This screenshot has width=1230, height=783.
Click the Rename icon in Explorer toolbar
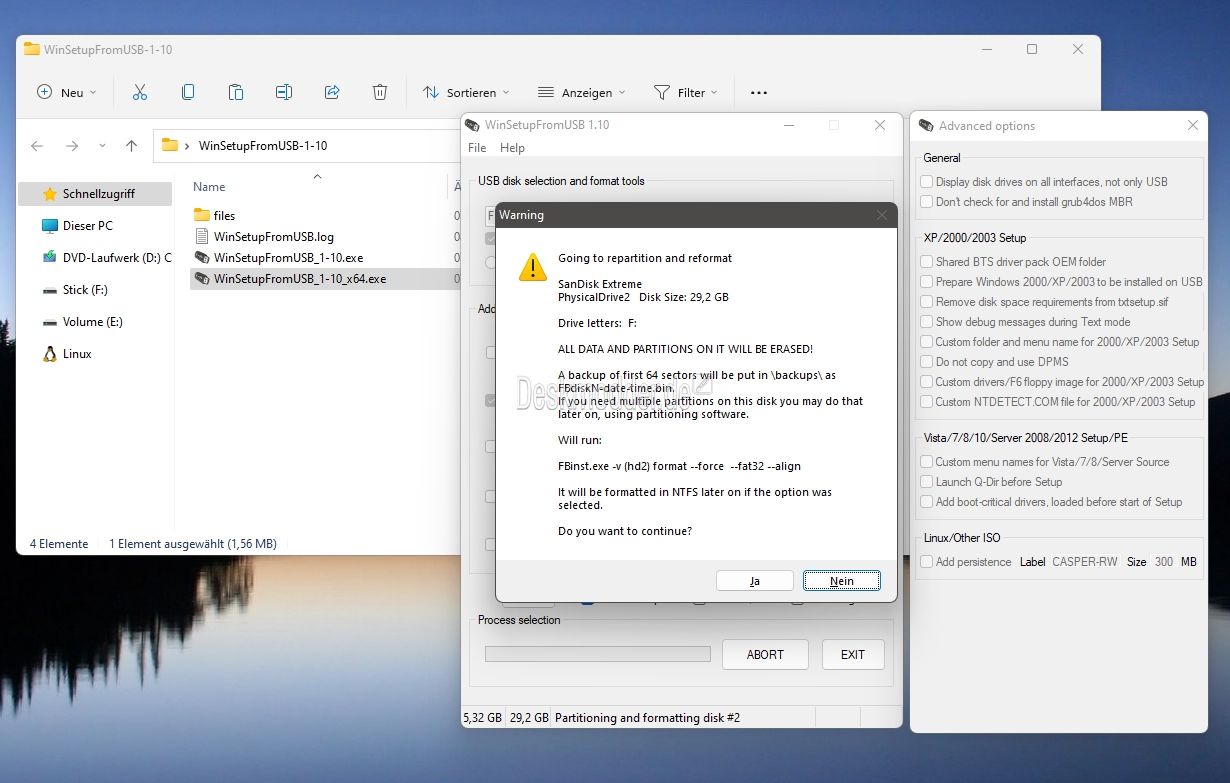click(284, 92)
